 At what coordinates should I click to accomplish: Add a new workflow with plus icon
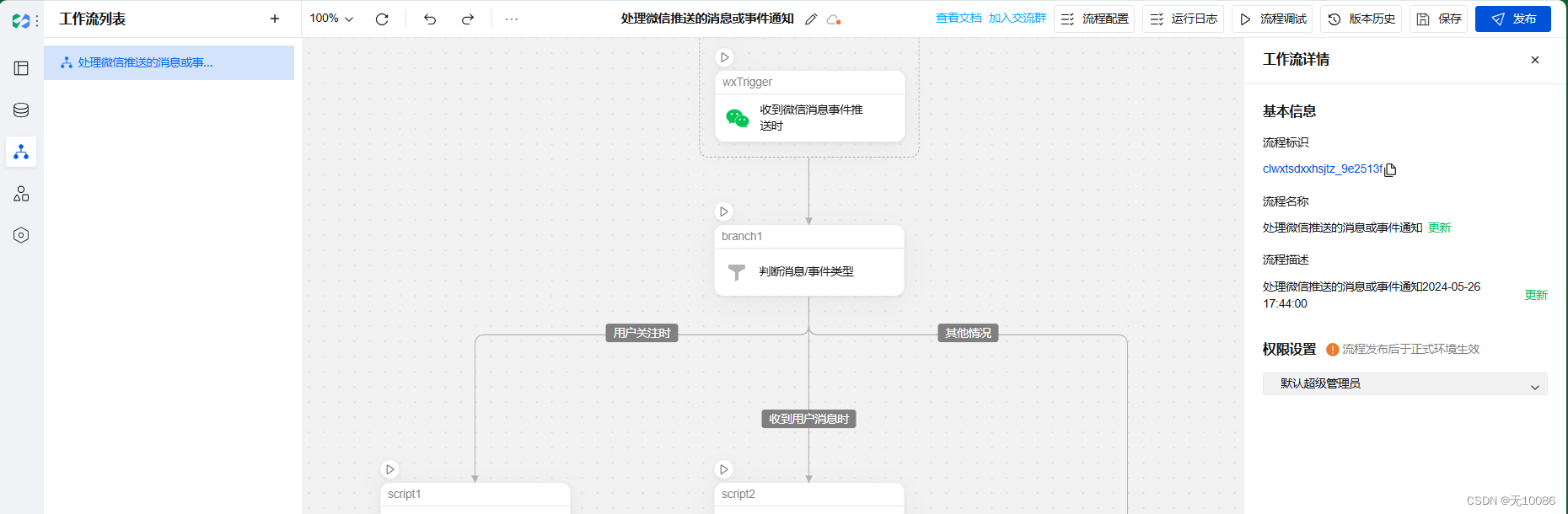(x=275, y=19)
